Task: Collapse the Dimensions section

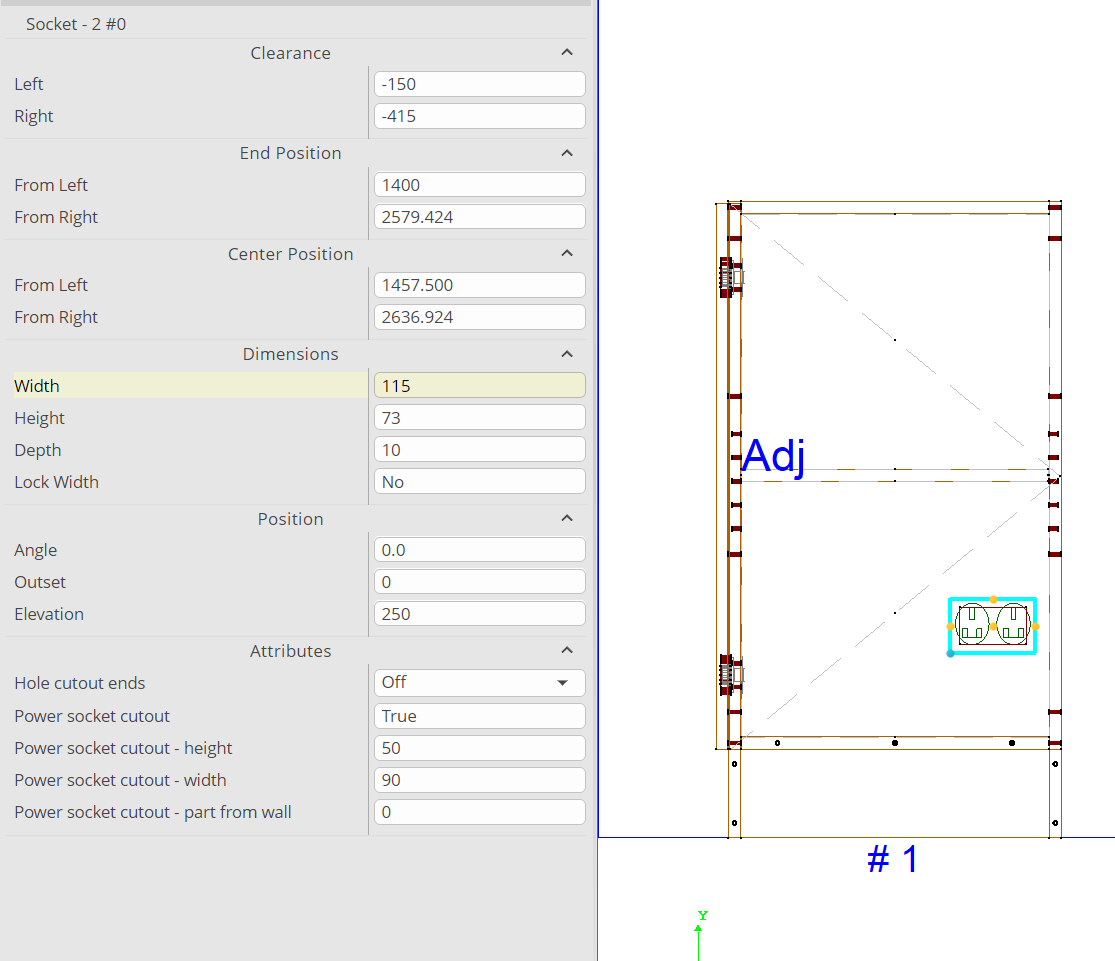Action: (x=566, y=354)
